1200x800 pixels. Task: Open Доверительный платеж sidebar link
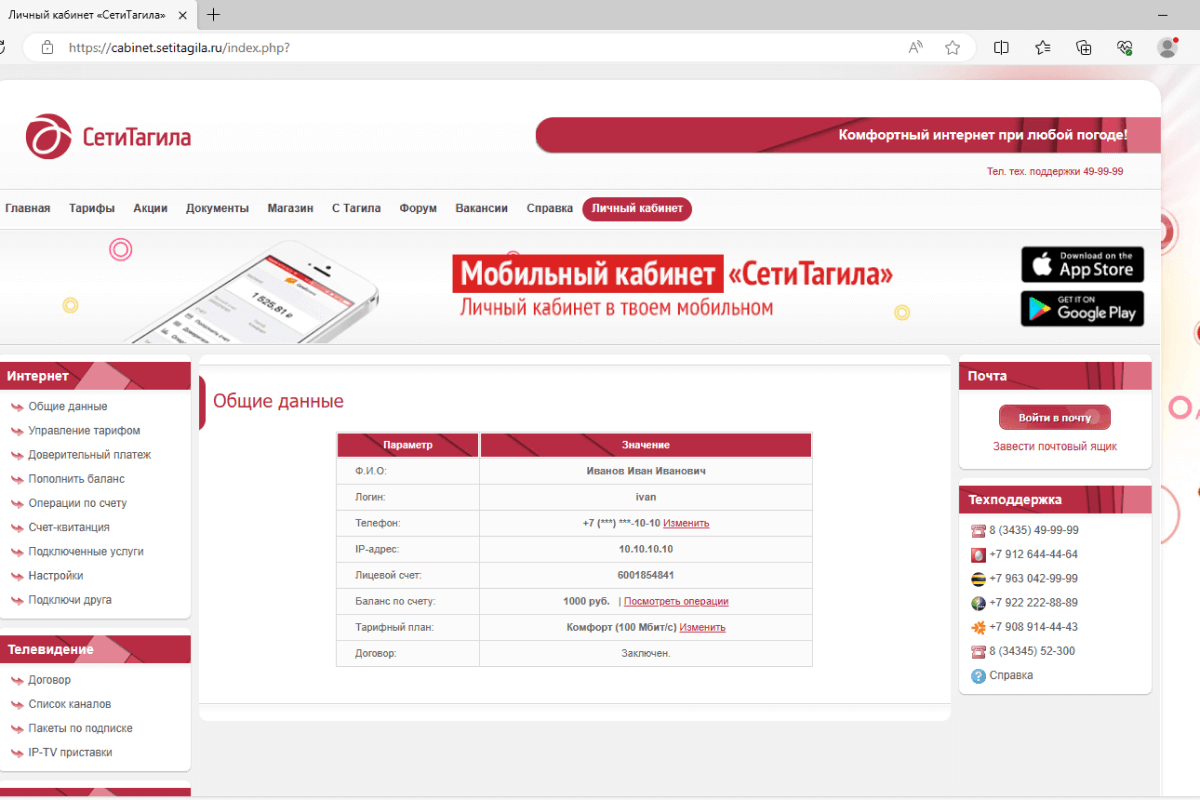89,454
